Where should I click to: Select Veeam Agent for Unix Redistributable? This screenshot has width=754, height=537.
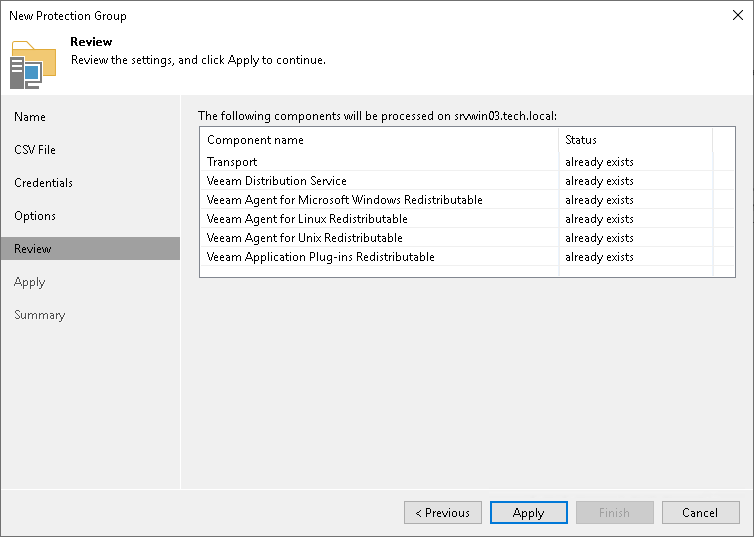tap(467, 238)
